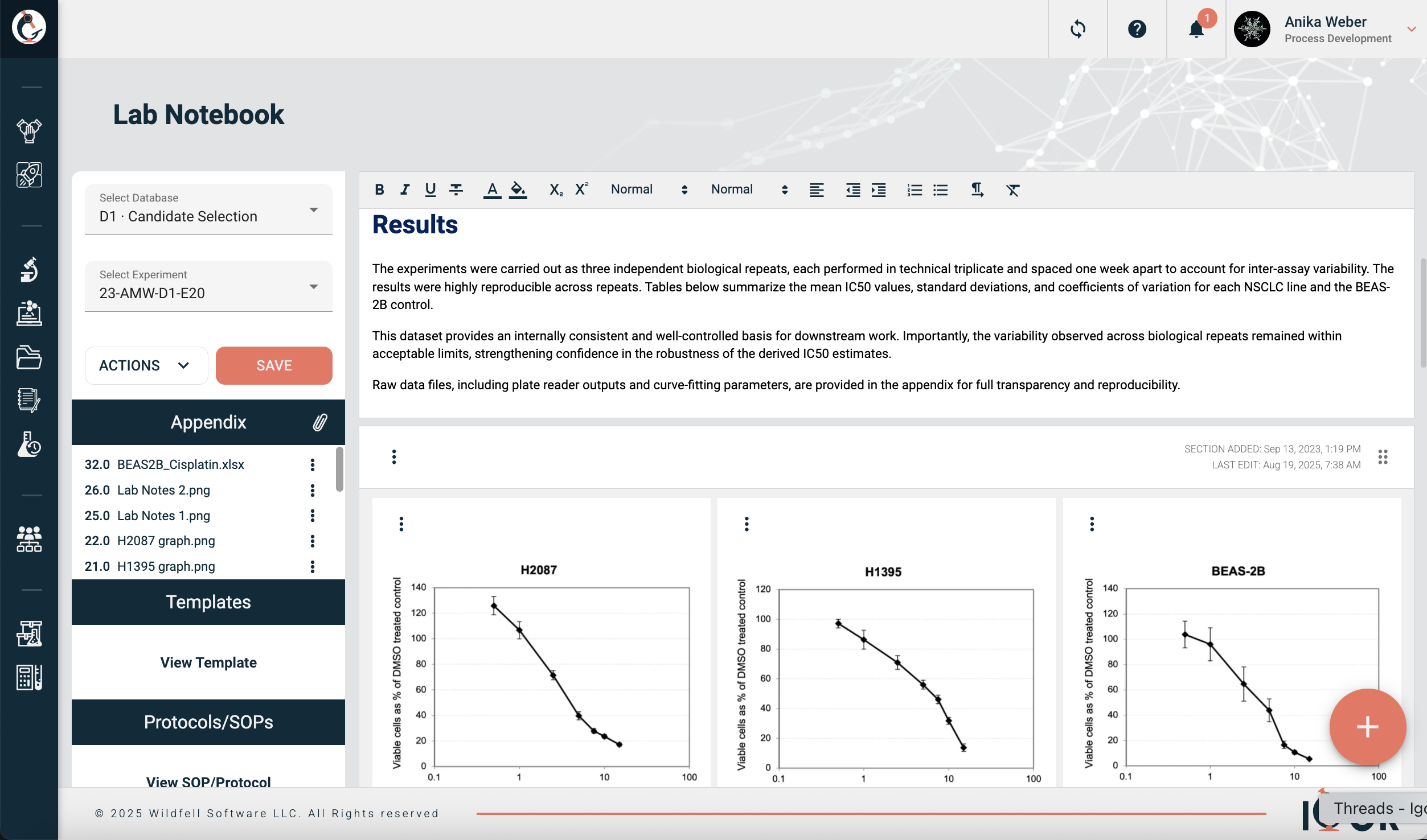Open the flask with clock sidebar icon
Screen dimensions: 1427x840
(29, 444)
